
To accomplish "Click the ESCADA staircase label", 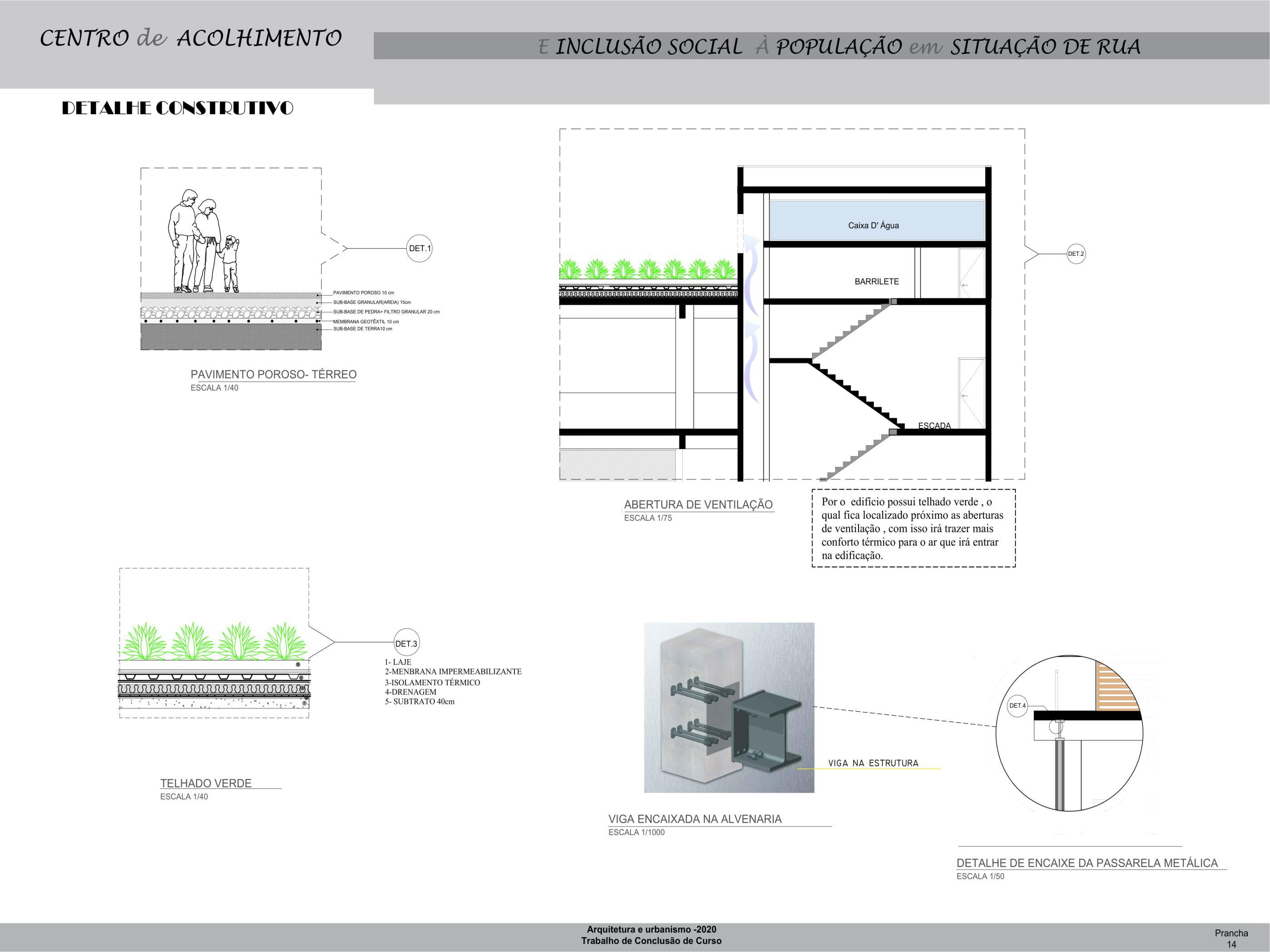I will 934,425.
